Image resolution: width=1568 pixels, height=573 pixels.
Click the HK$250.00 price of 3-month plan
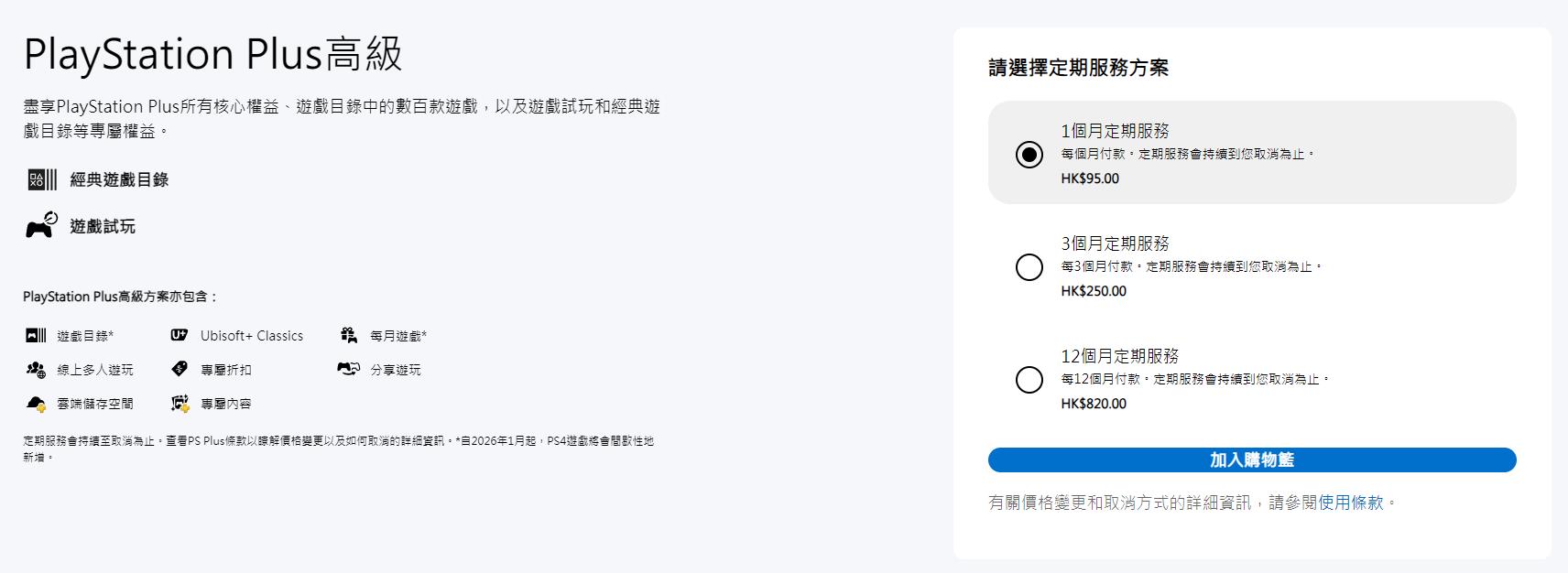pos(1094,291)
